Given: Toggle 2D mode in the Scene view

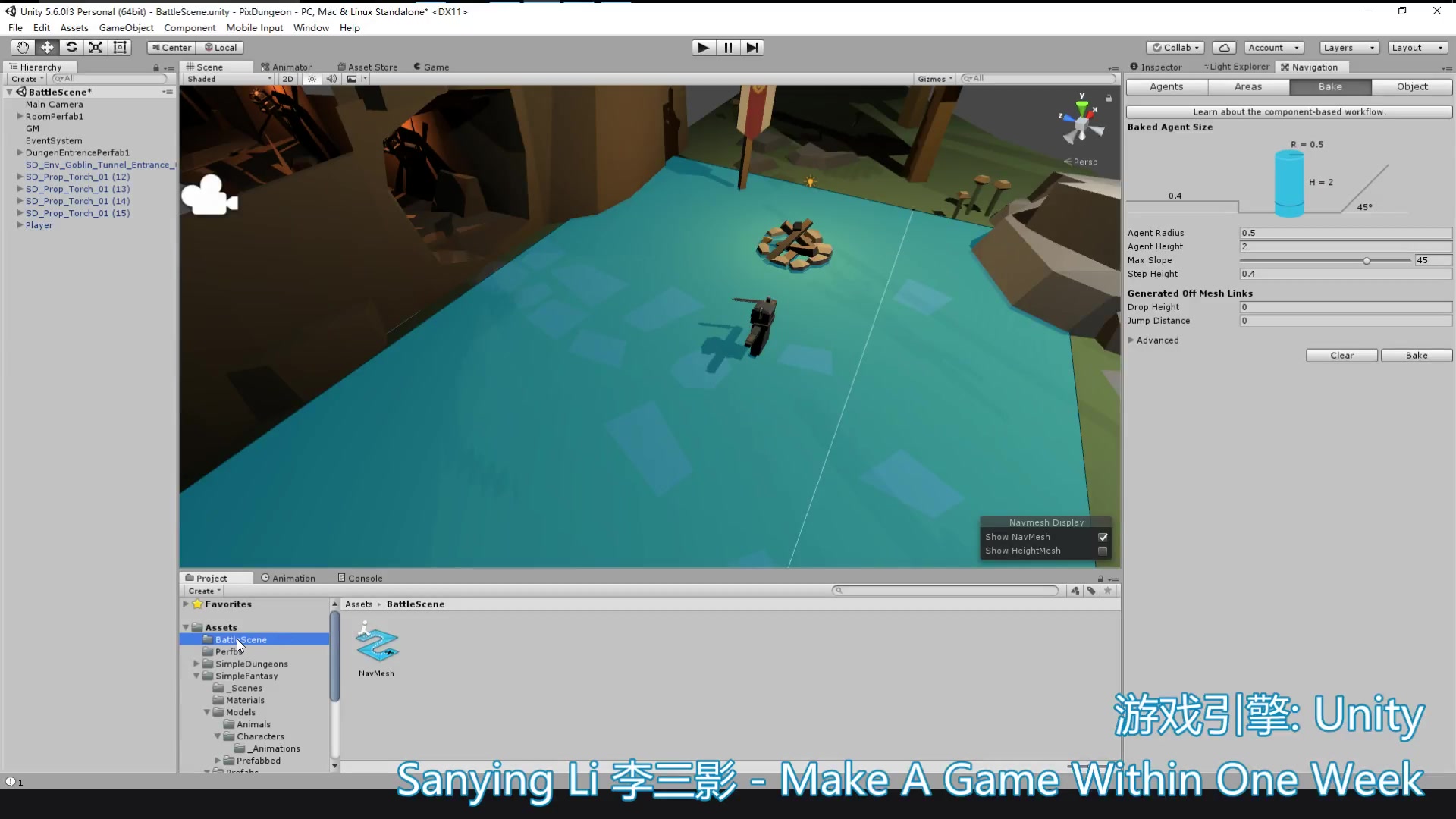Looking at the screenshot, I should click(x=288, y=78).
